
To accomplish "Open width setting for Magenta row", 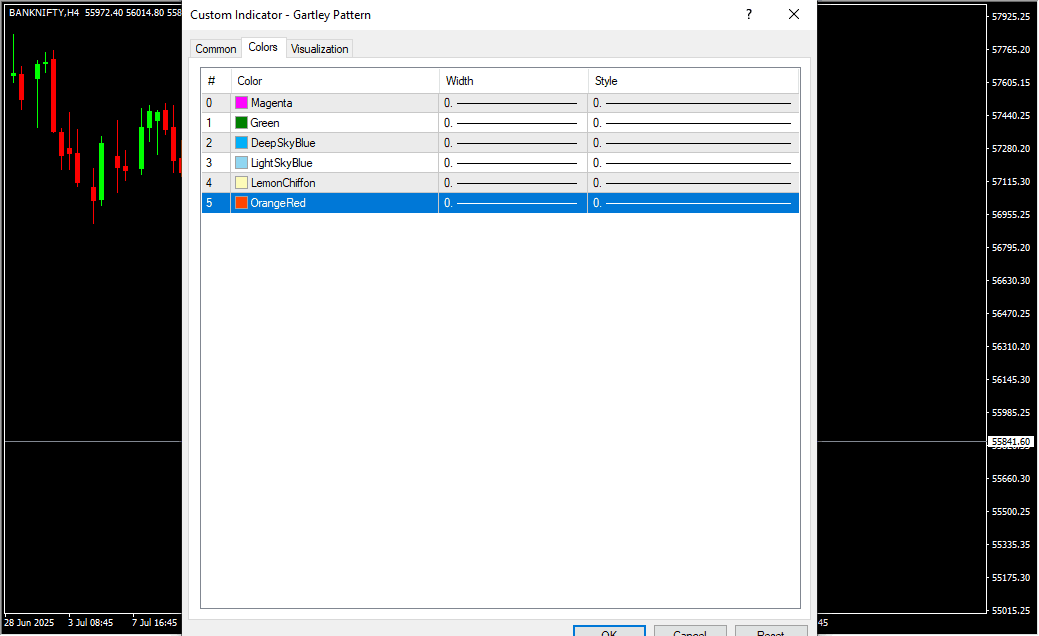I will (x=512, y=103).
